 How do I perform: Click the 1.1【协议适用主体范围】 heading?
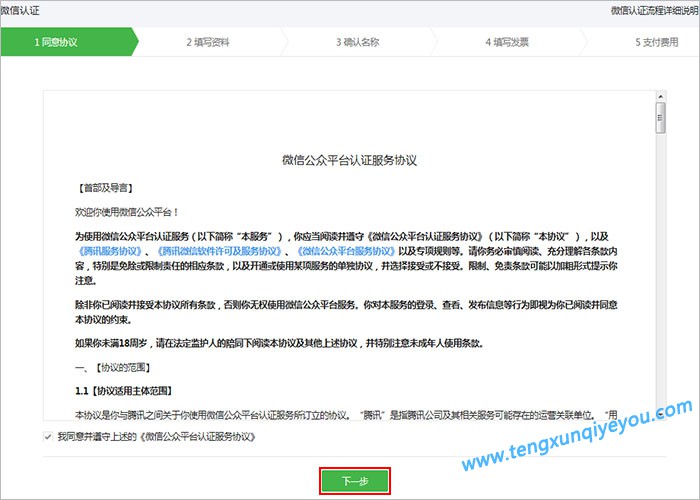point(124,391)
